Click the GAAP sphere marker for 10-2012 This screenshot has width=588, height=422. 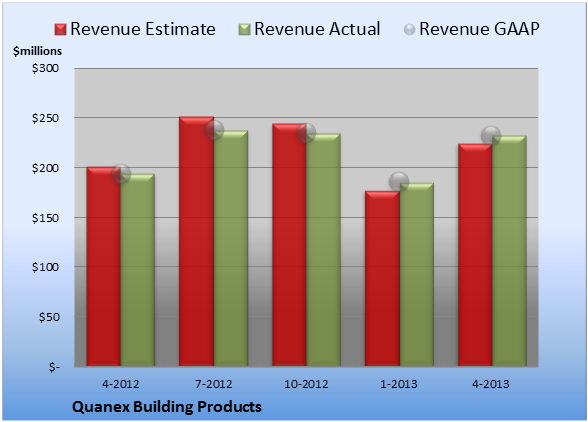pos(306,133)
